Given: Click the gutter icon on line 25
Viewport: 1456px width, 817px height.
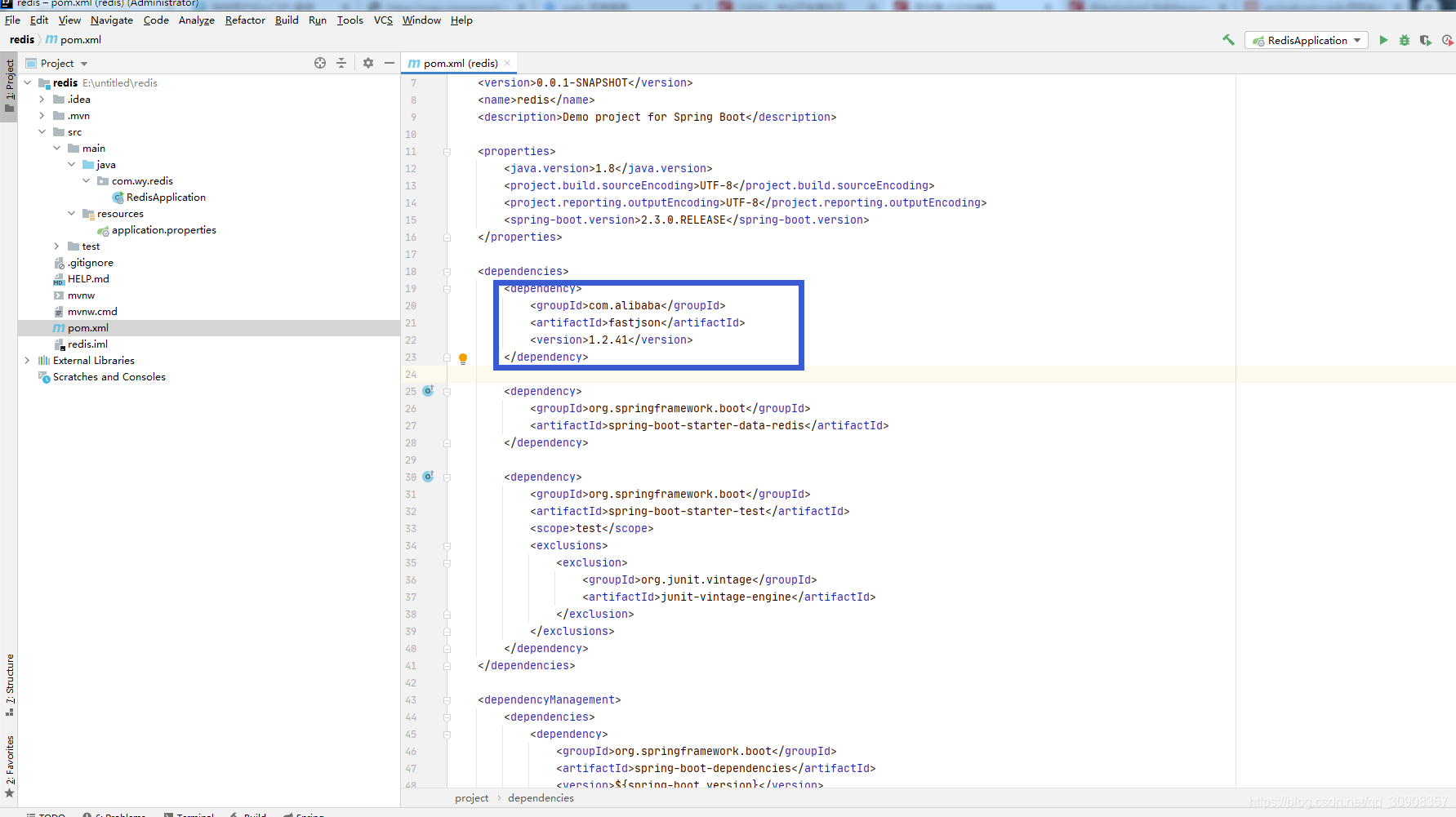Looking at the screenshot, I should [x=428, y=391].
